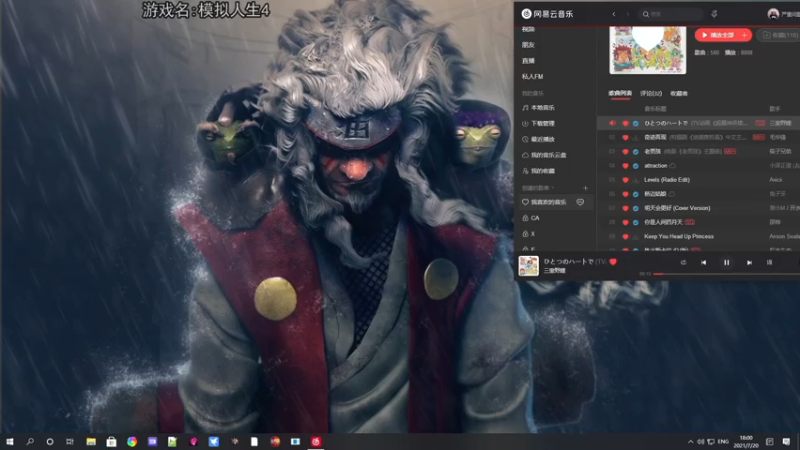Open Microsoft Store from the taskbar
The height and width of the screenshot is (450, 800).
pyautogui.click(x=111, y=441)
